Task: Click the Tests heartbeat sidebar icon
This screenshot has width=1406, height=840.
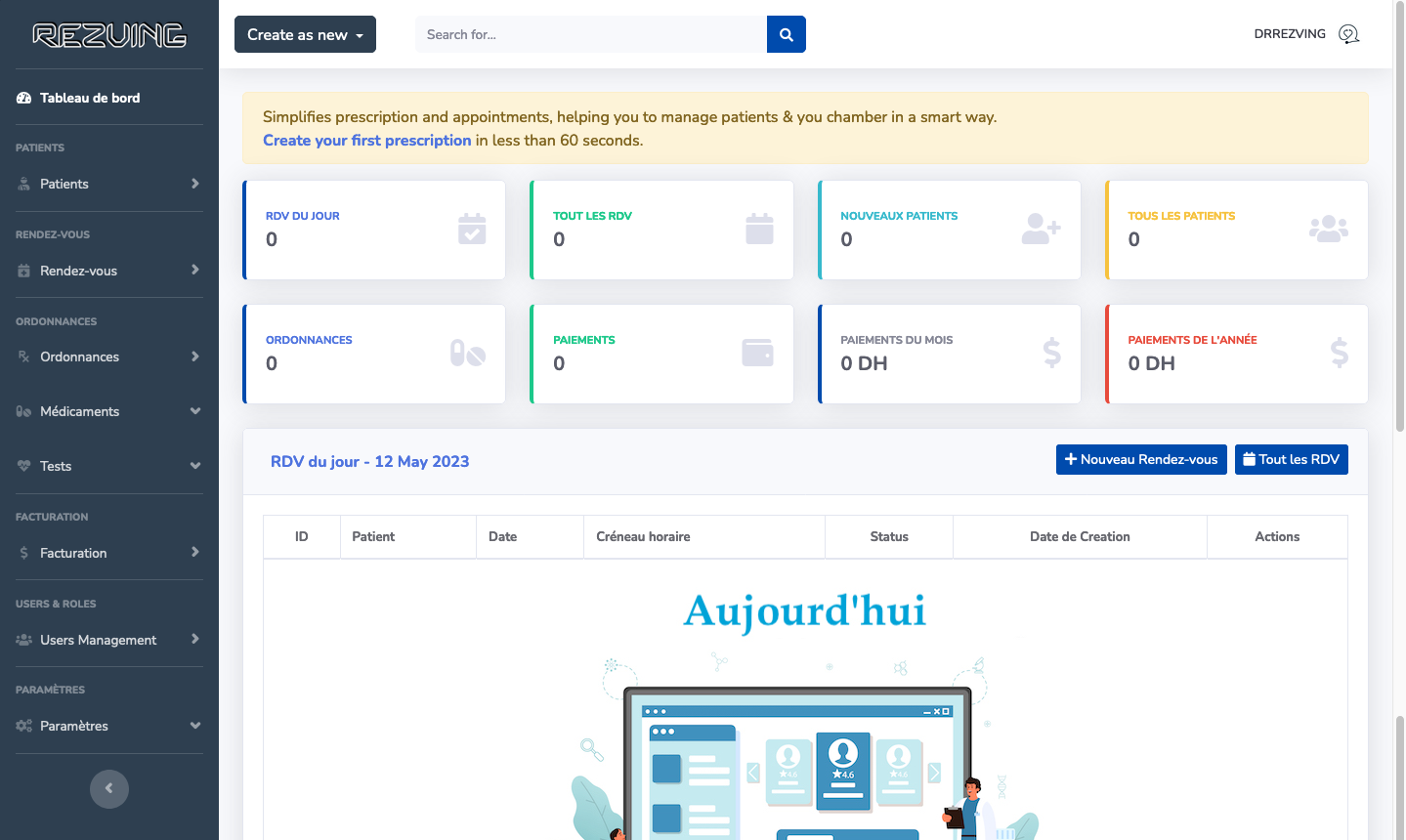Action: tap(23, 466)
